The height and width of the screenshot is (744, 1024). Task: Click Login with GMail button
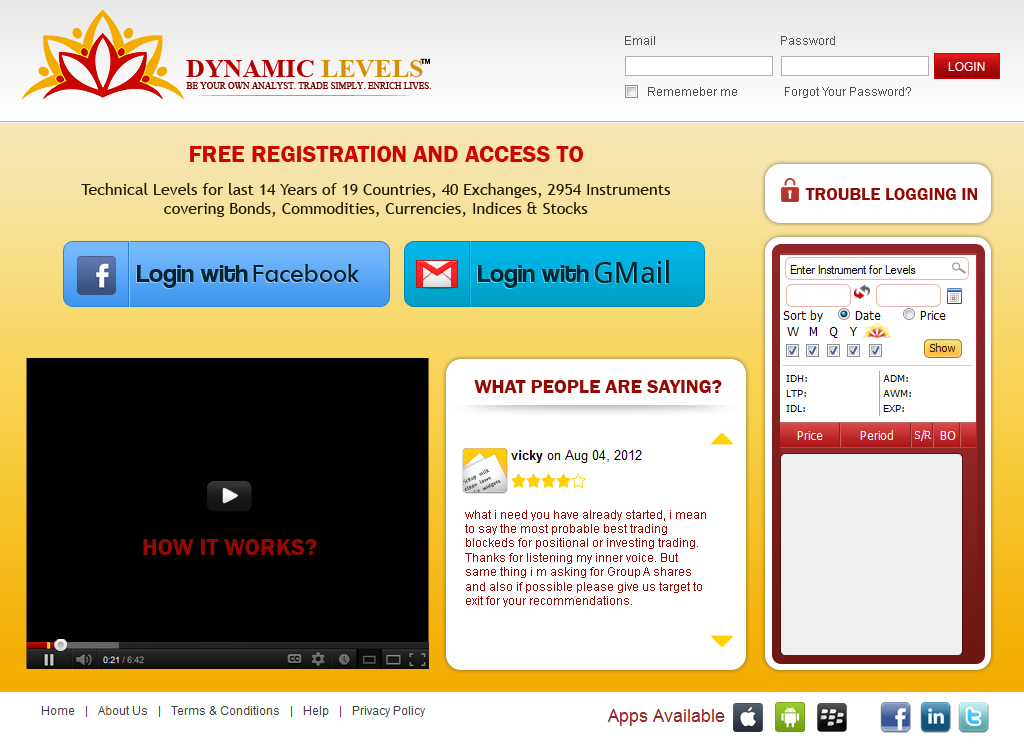554,274
